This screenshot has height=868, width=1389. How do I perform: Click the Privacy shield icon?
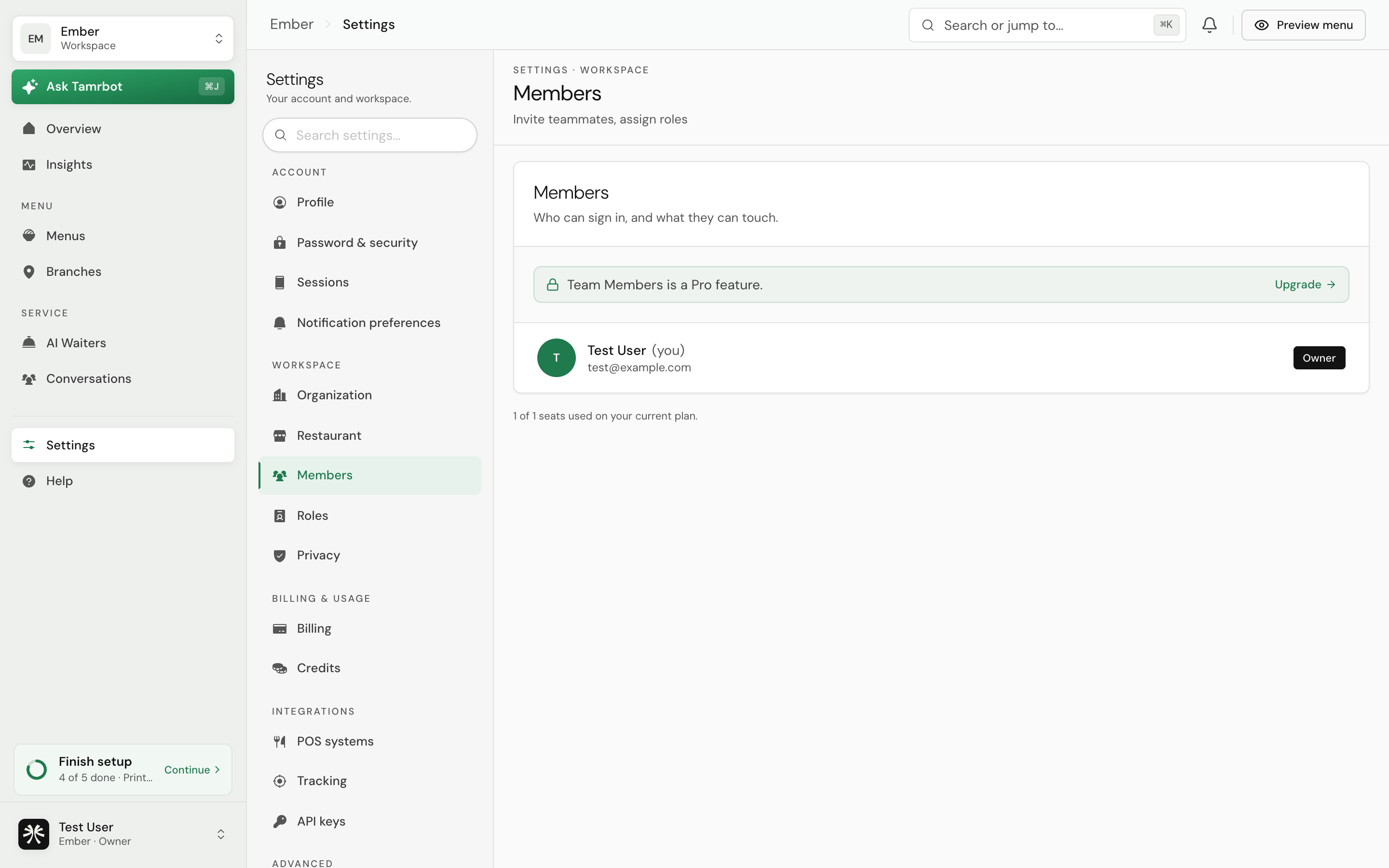pyautogui.click(x=280, y=556)
